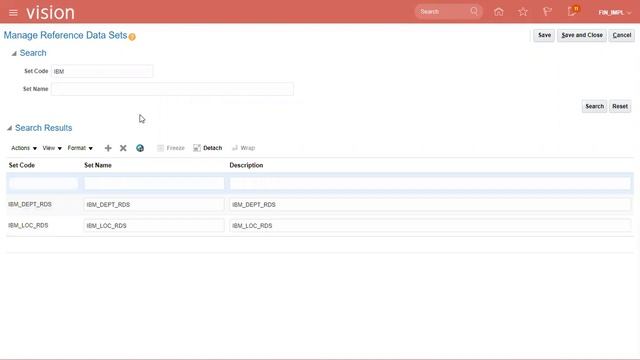The image size is (640, 360).
Task: Go to the Home page icon
Action: (498, 12)
